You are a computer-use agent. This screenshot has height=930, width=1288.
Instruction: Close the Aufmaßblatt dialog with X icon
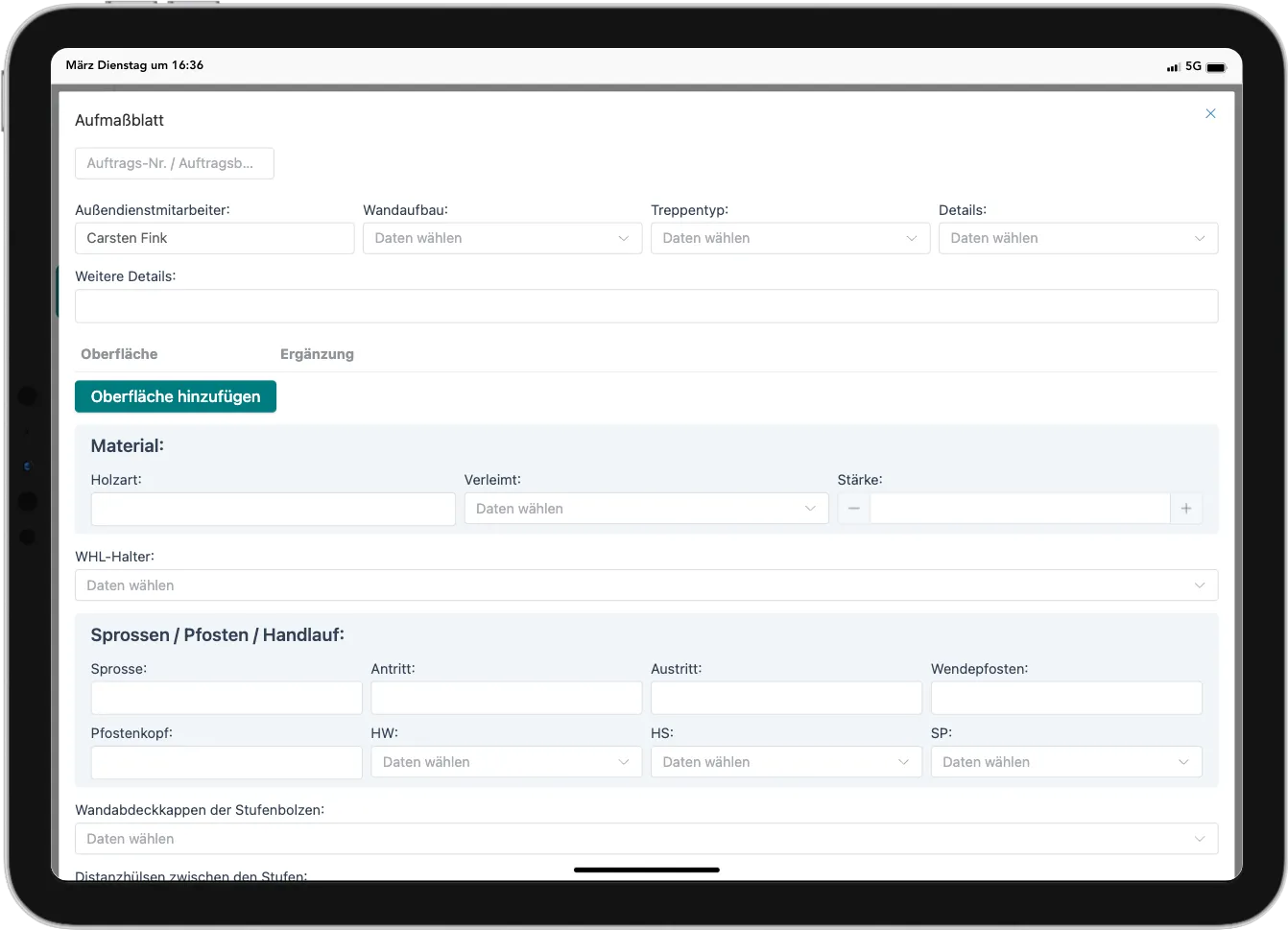(1210, 113)
